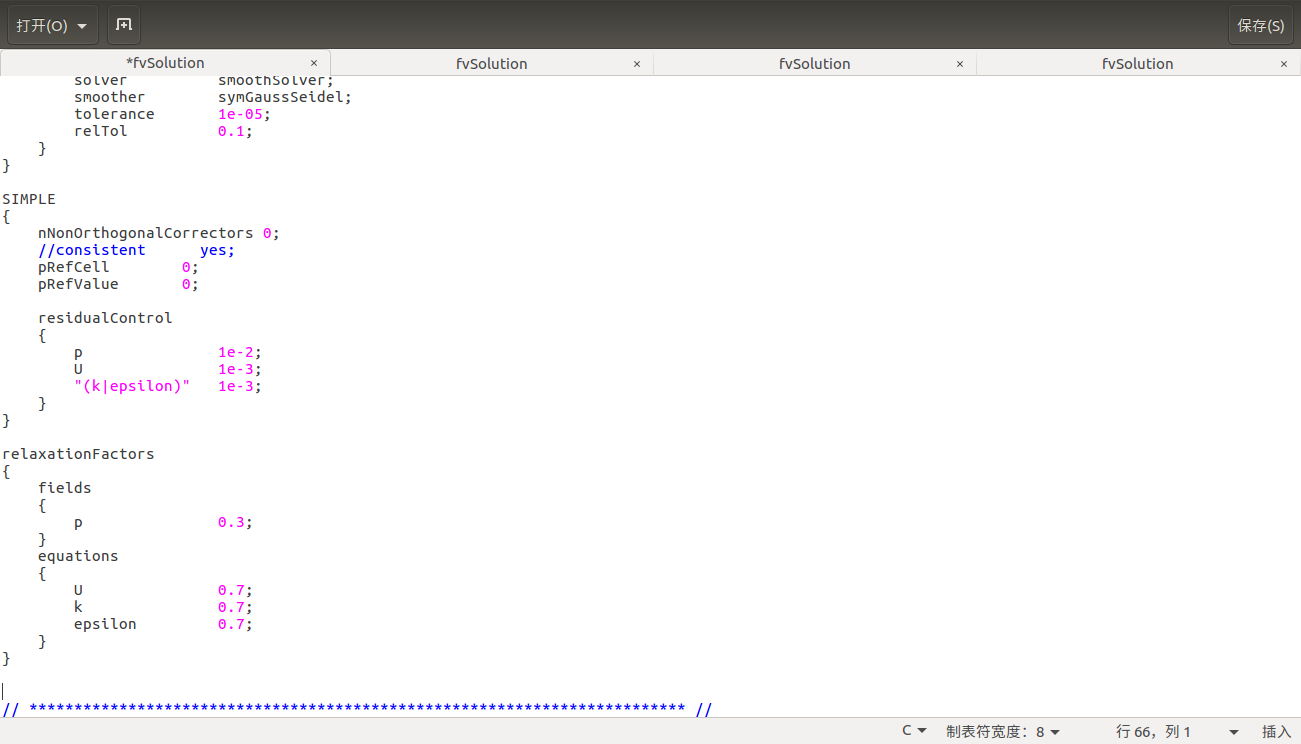
Task: Open the C language syntax dropdown
Action: pyautogui.click(x=914, y=731)
